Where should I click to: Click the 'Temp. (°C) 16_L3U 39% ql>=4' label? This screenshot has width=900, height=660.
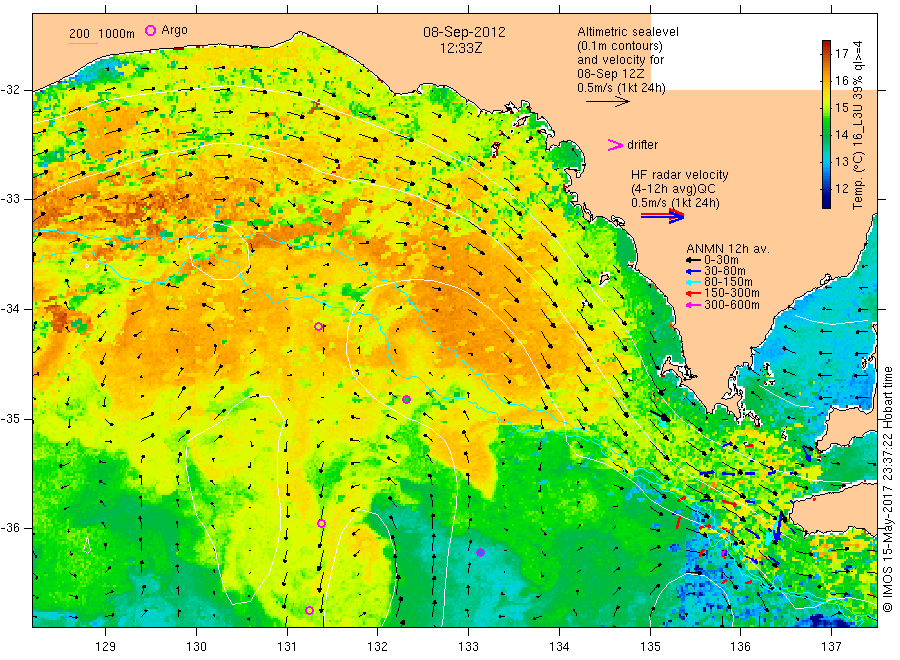click(x=858, y=125)
